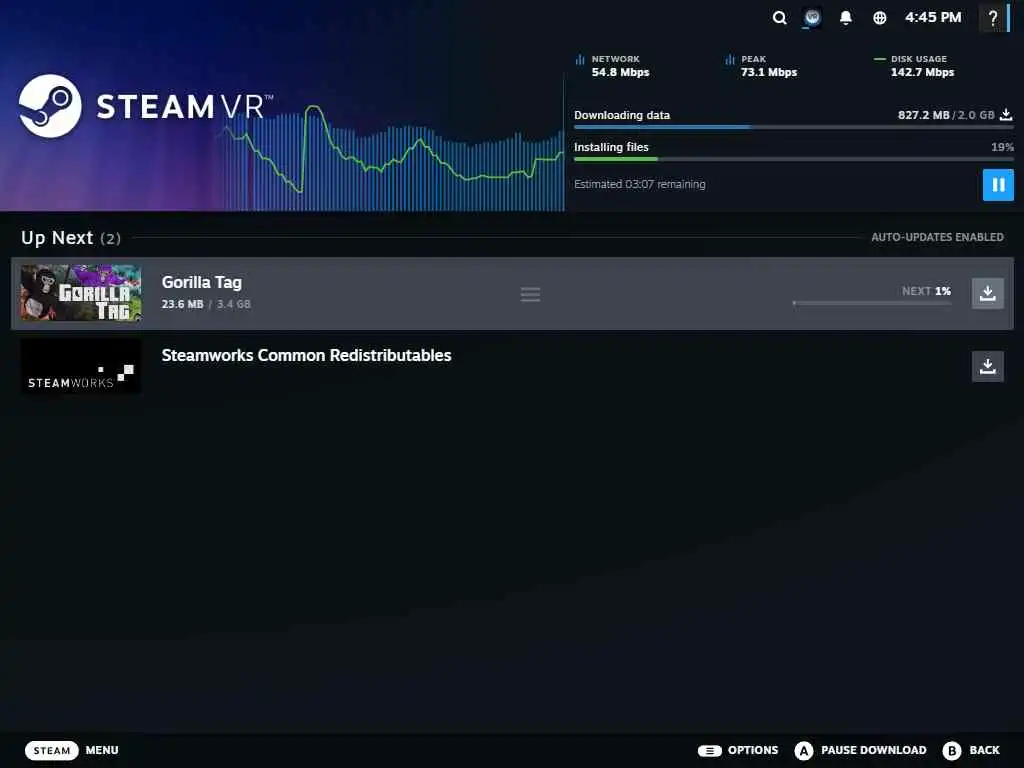1024x768 pixels.
Task: Click the STEAM menu pill button
Action: point(52,750)
